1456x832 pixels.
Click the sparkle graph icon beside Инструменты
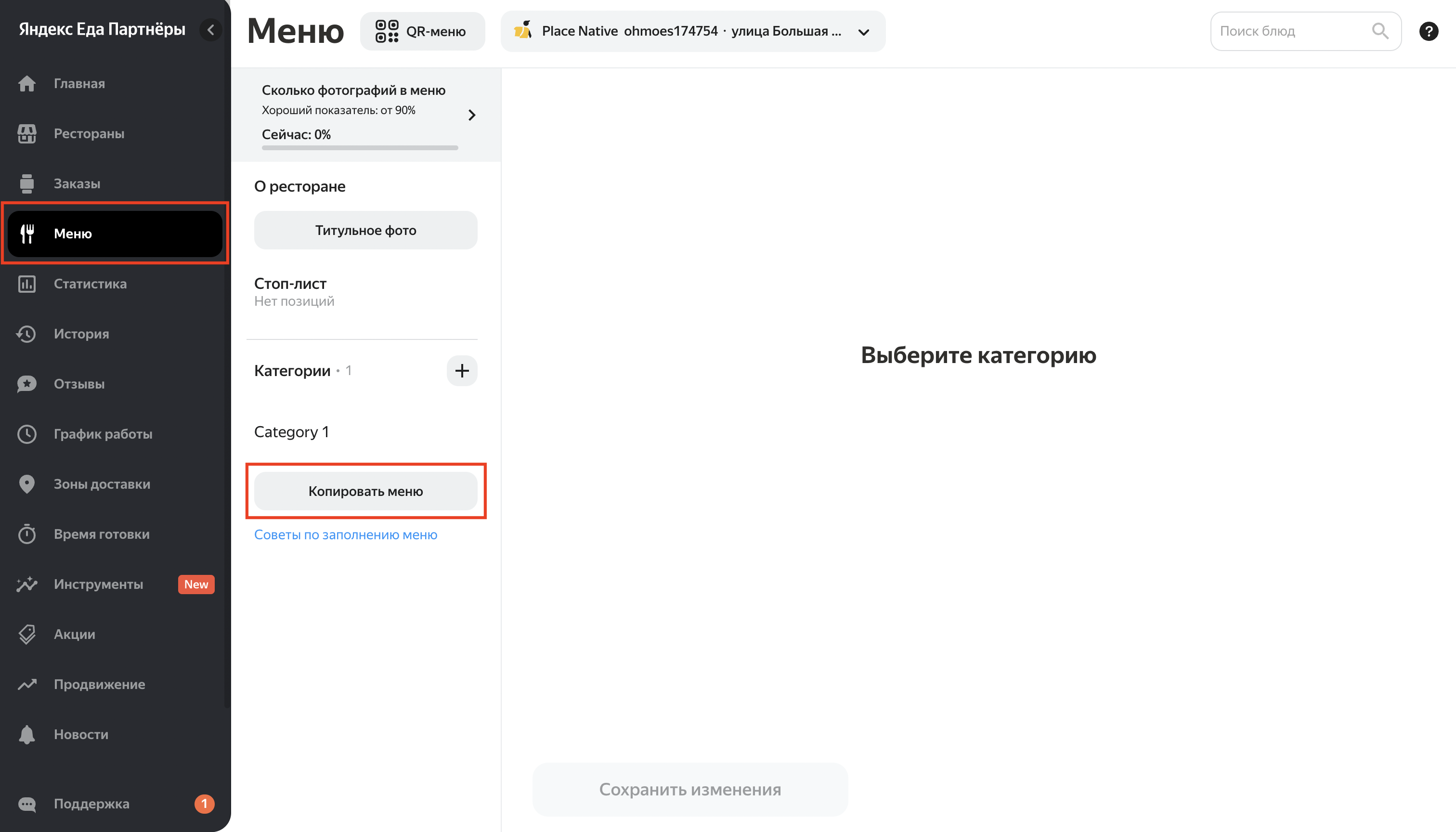coord(27,584)
